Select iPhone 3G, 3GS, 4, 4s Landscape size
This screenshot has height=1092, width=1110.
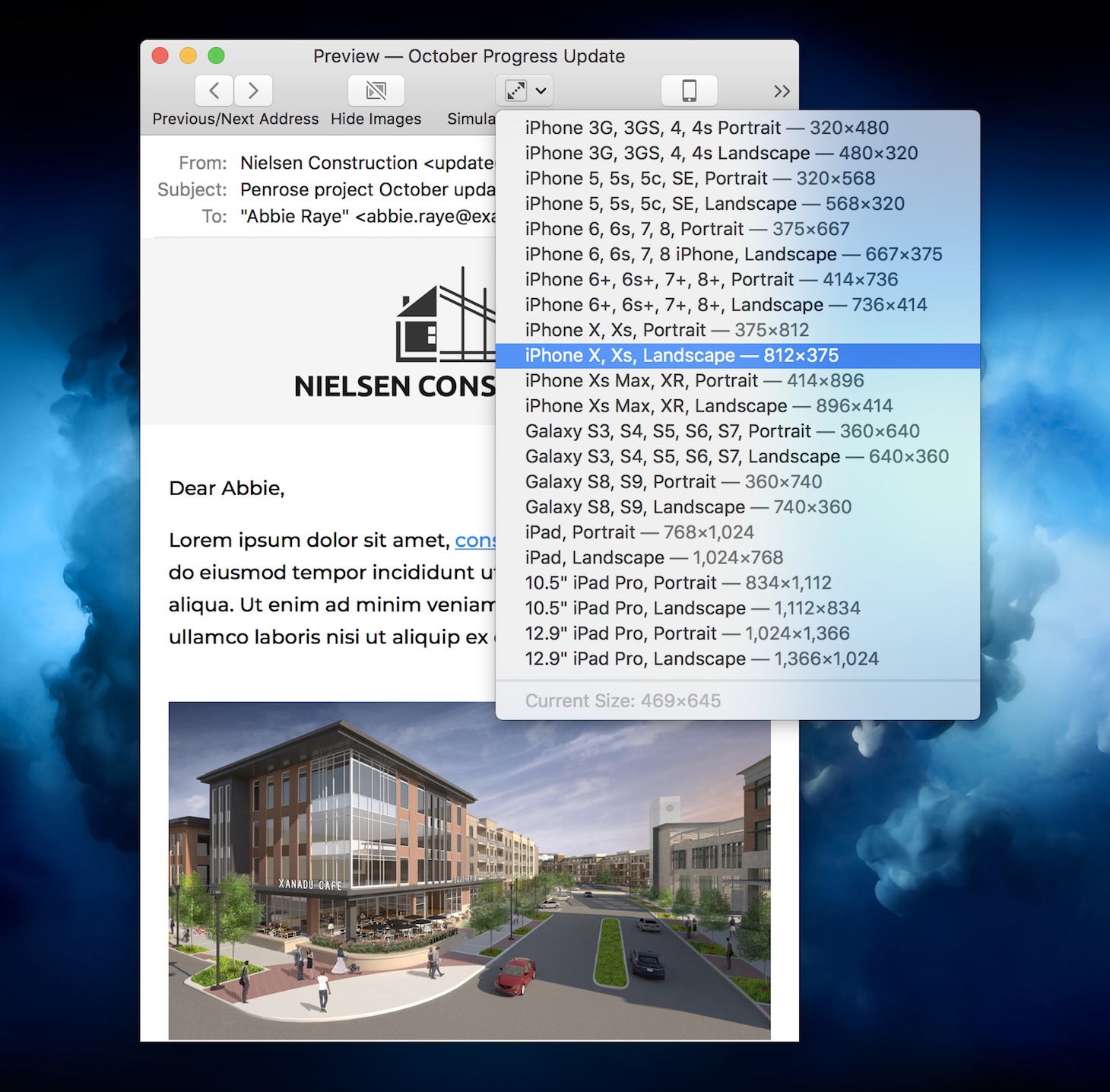point(737,153)
